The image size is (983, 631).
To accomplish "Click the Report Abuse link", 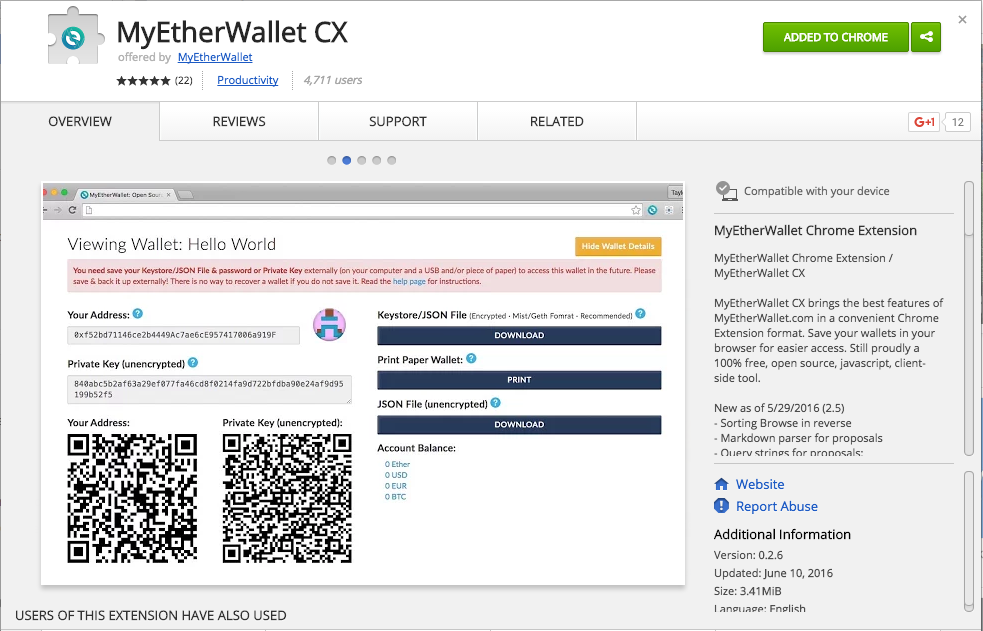I will coord(777,506).
